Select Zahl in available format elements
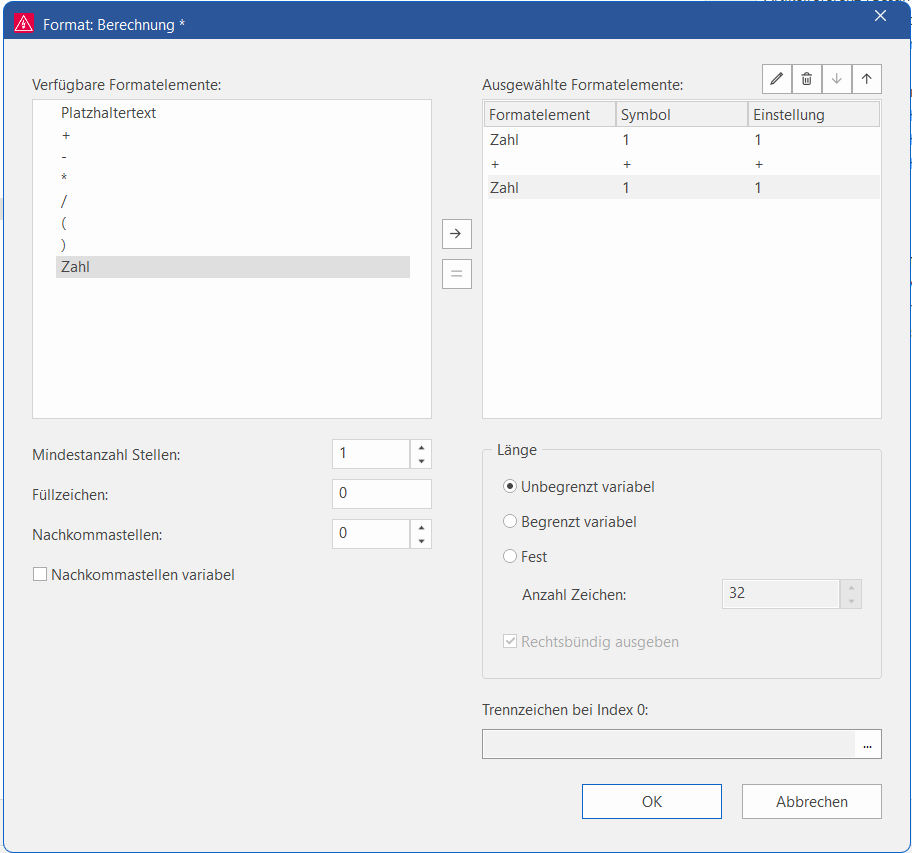The width and height of the screenshot is (912, 853). point(233,267)
